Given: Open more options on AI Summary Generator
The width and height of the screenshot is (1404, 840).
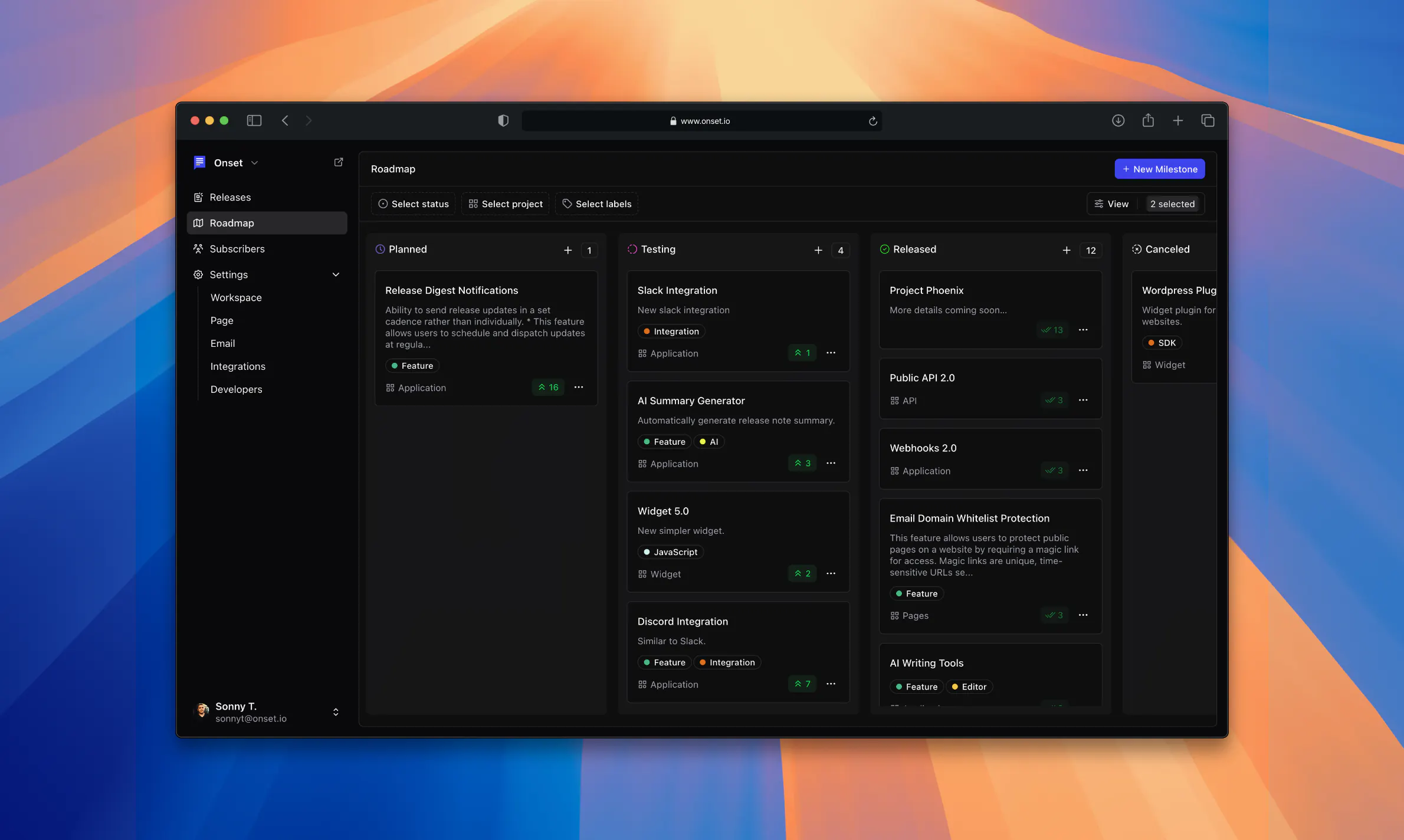Looking at the screenshot, I should (831, 463).
